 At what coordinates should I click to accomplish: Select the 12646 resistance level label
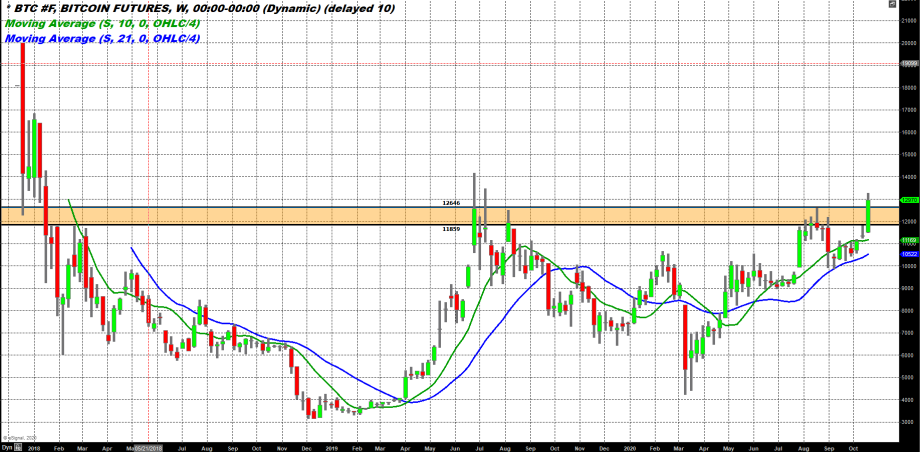point(450,203)
